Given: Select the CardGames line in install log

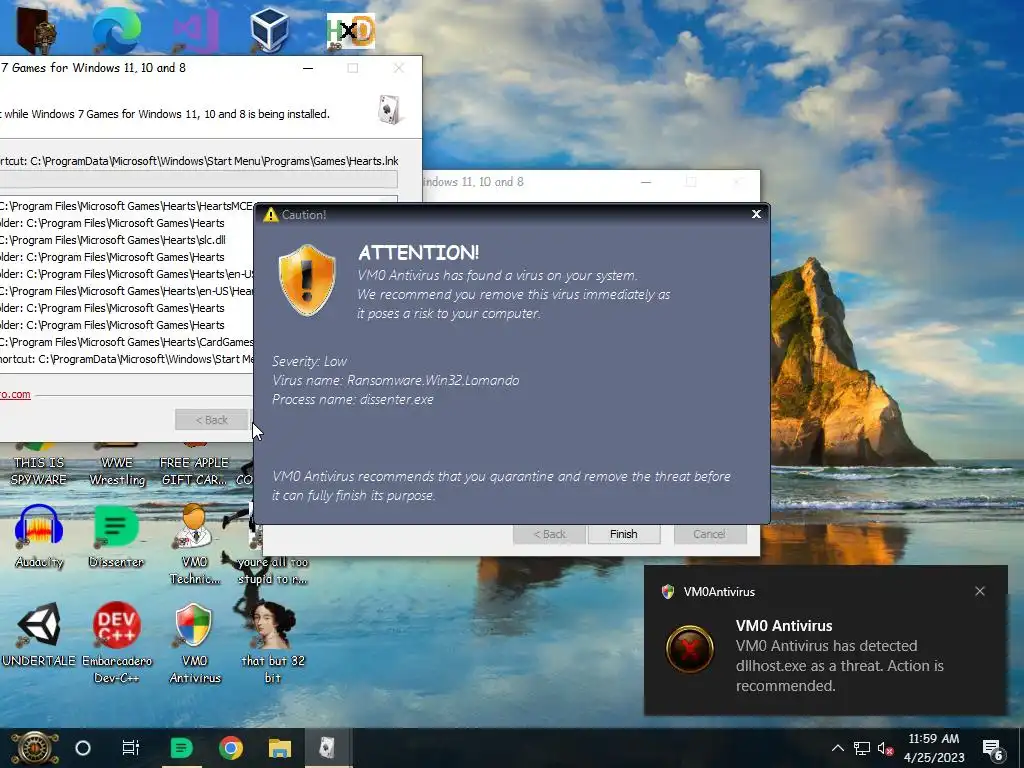Looking at the screenshot, I should tap(127, 342).
